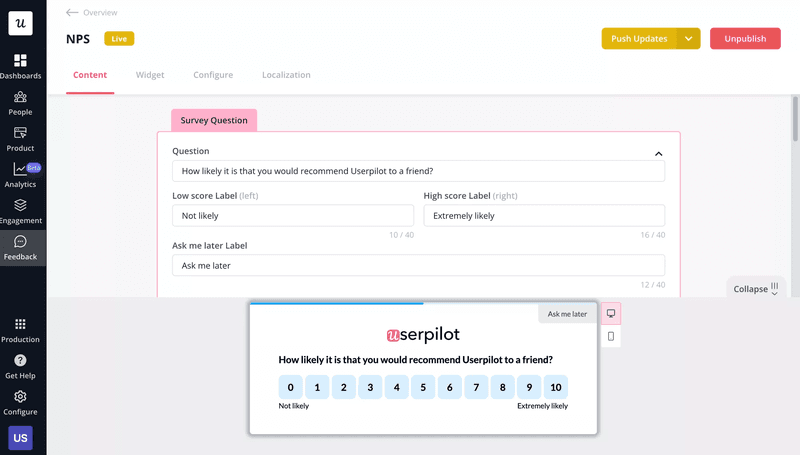
Task: Click the 'Not likely' preview label
Action: point(293,406)
